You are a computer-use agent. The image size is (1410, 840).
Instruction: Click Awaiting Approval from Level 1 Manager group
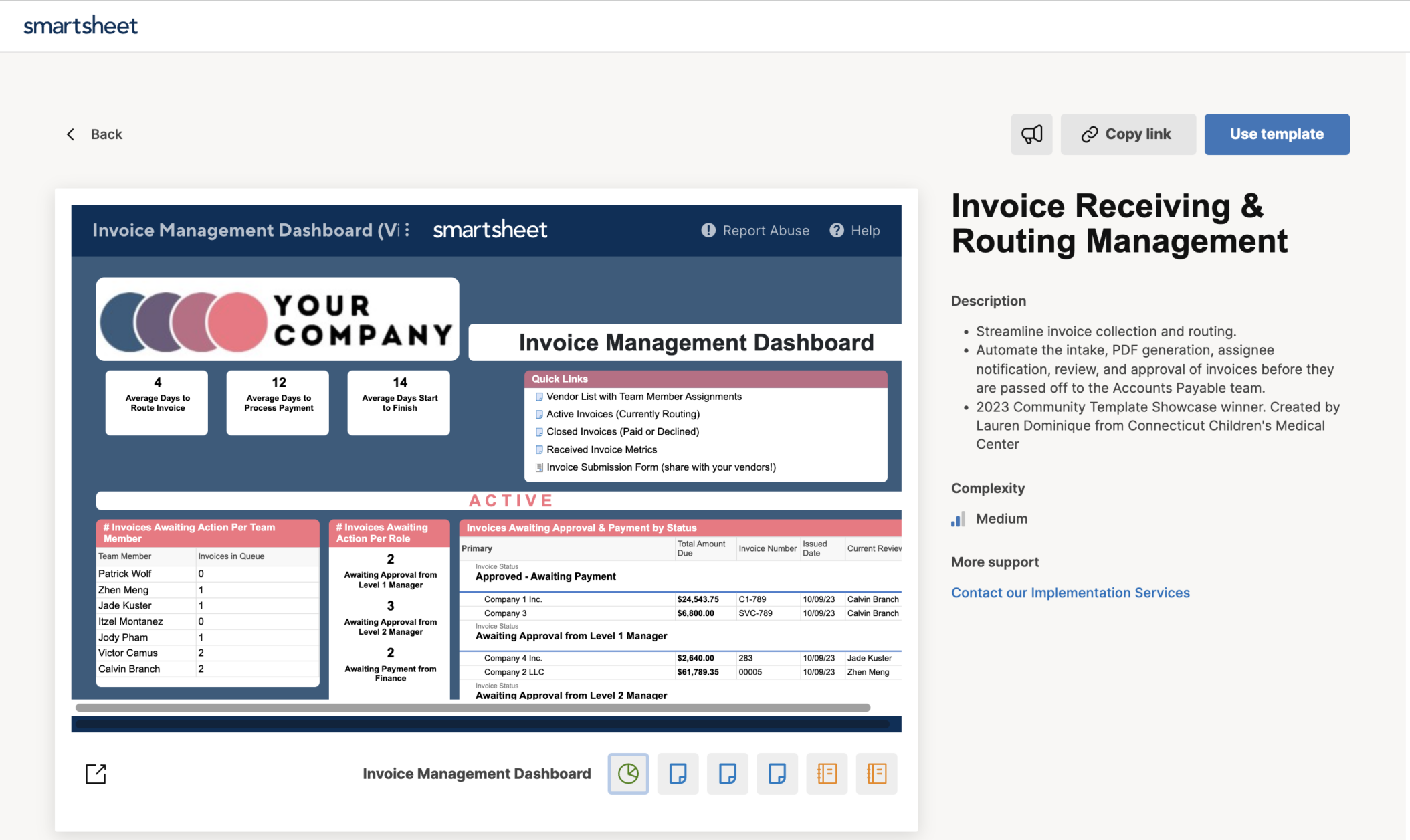(x=571, y=636)
